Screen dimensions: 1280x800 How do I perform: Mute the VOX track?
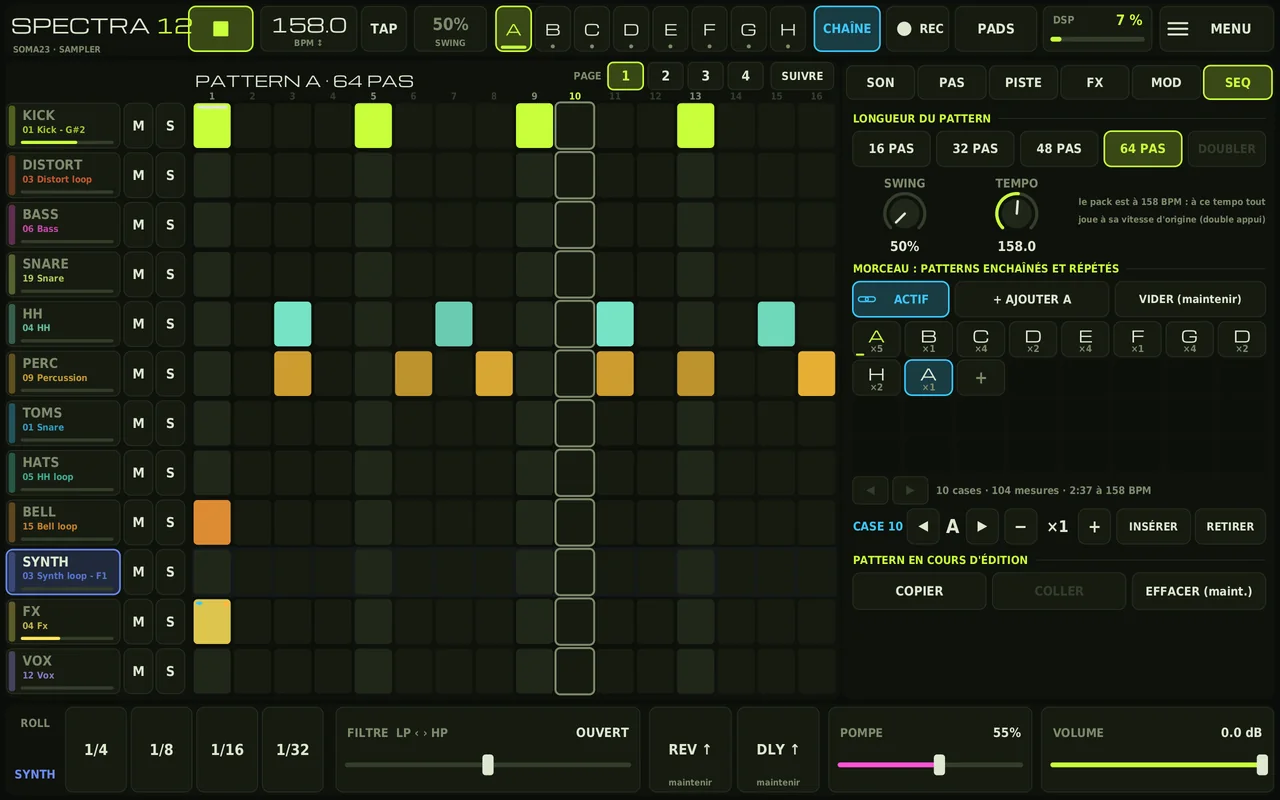tap(138, 671)
